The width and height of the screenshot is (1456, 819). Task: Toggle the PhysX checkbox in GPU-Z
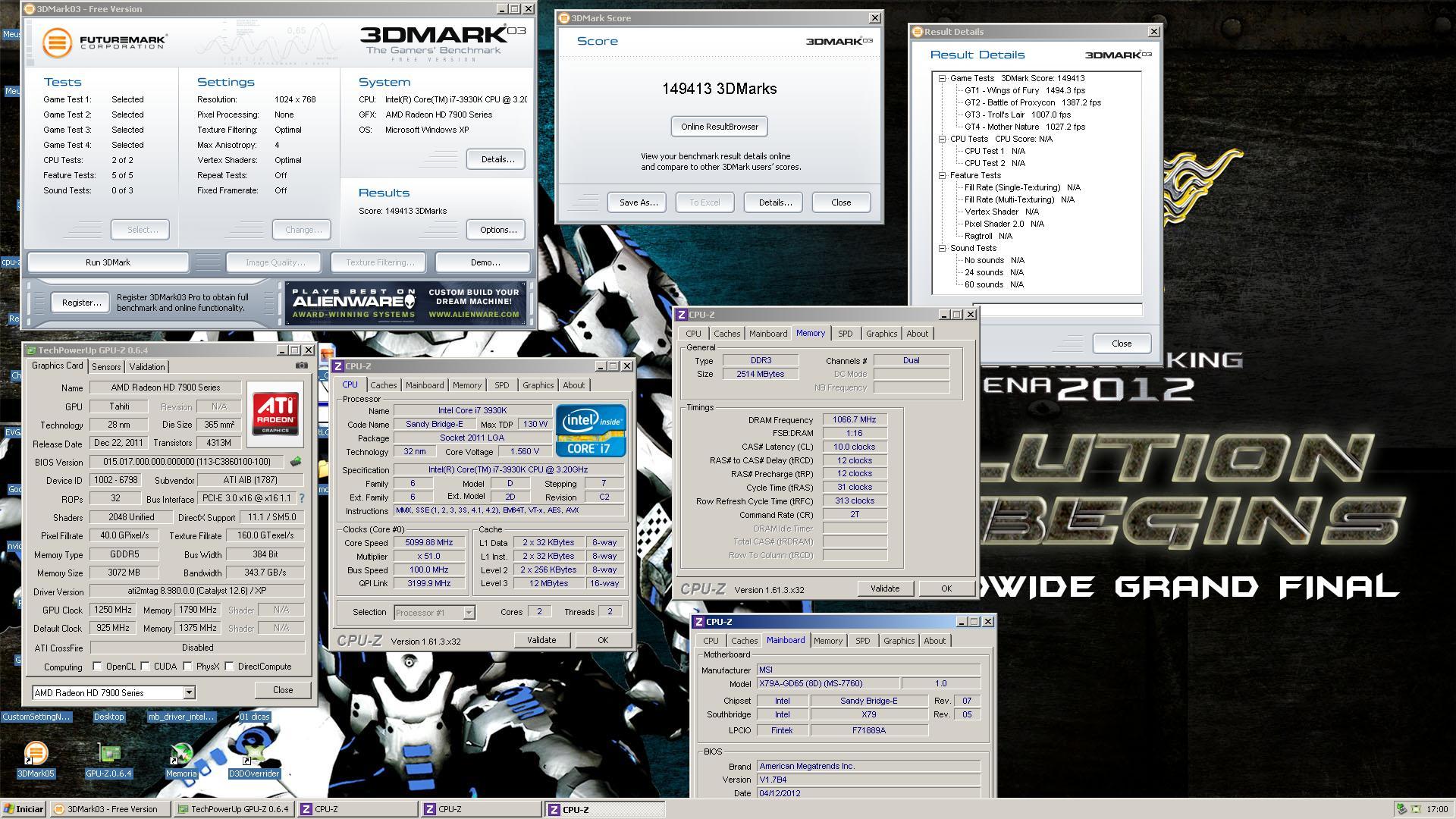coord(187,667)
